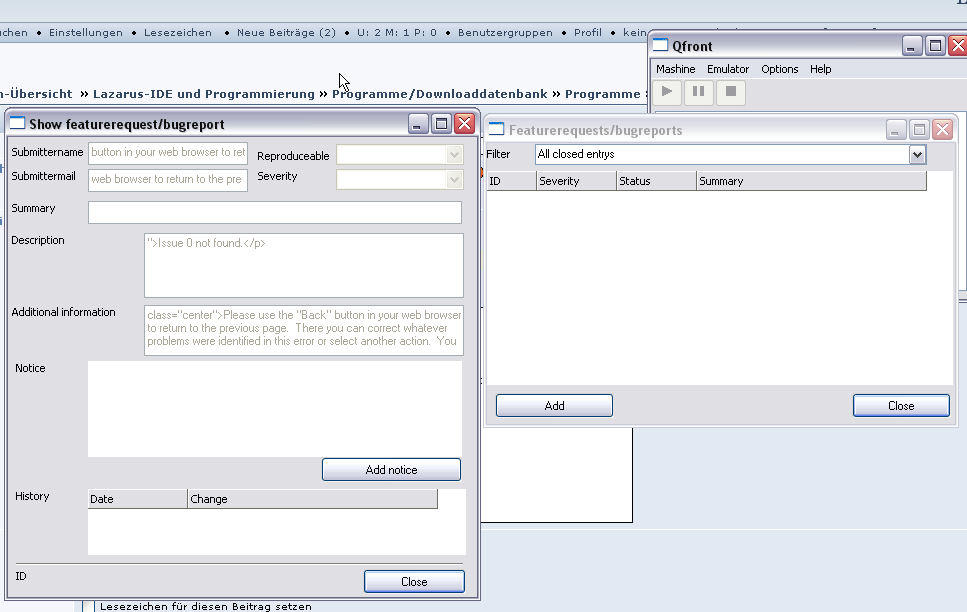
Task: Open the Options menu in Qfront
Action: click(779, 69)
